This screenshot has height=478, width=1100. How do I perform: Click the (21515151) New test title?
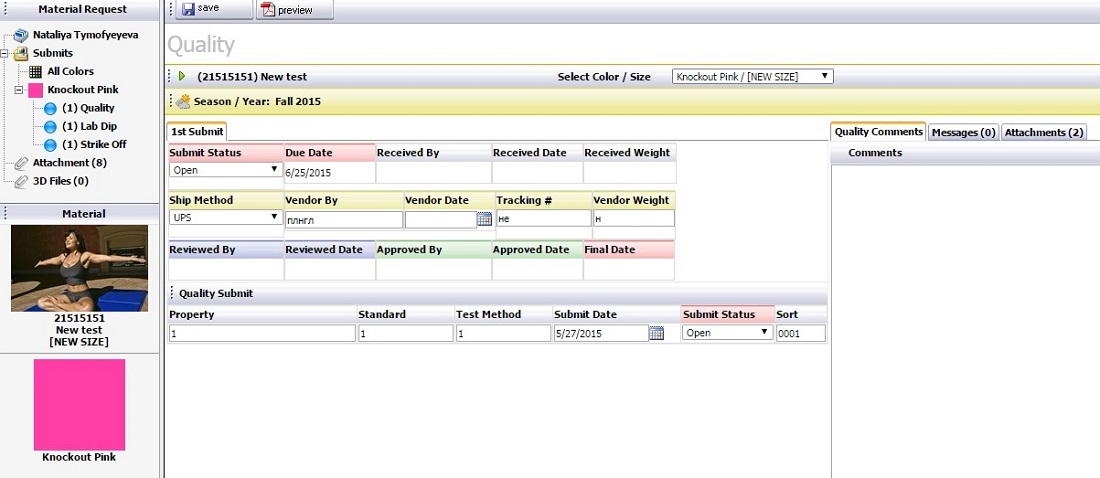(x=252, y=77)
